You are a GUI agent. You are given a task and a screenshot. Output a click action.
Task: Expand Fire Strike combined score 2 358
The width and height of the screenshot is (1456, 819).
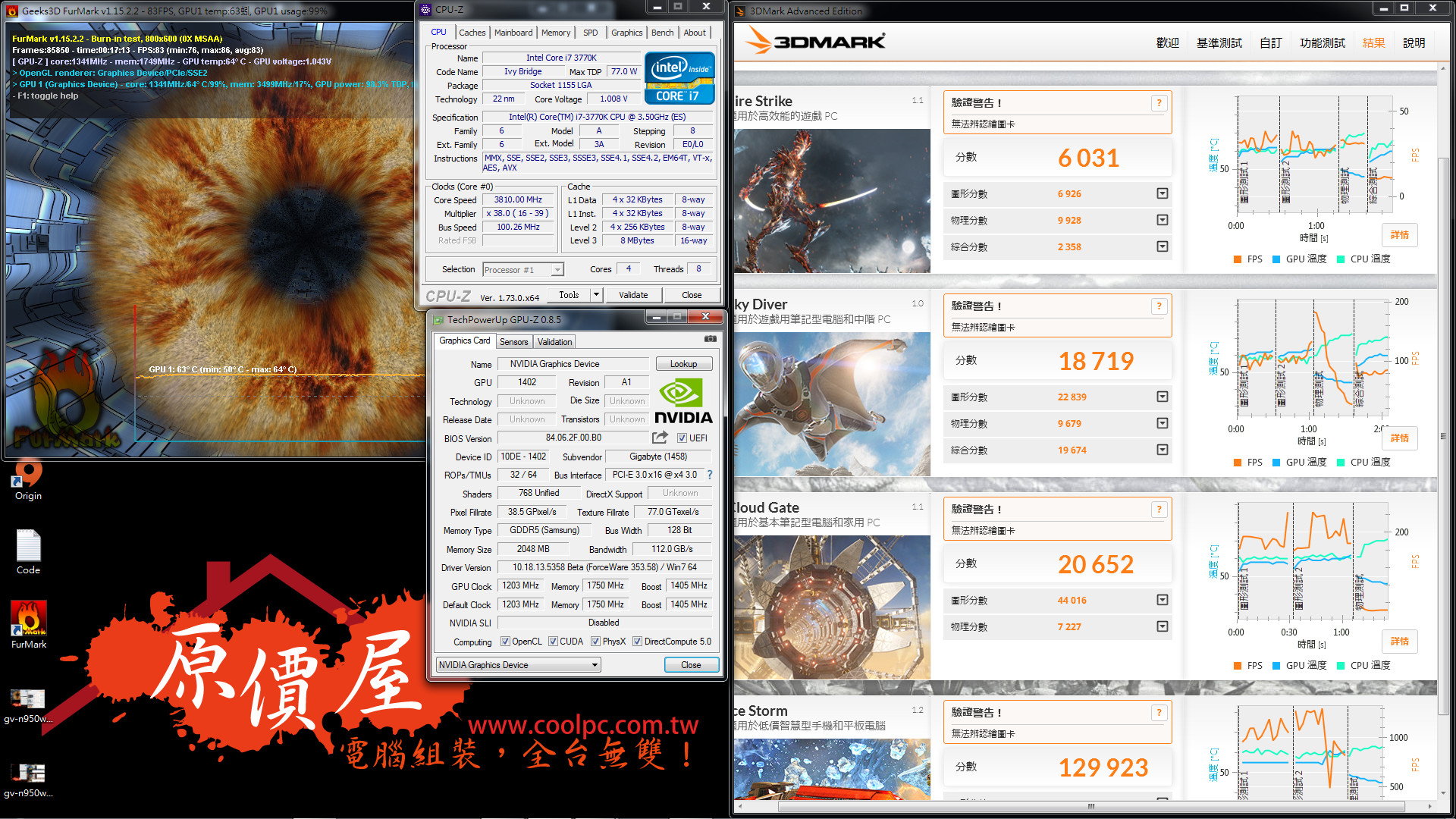(1162, 246)
